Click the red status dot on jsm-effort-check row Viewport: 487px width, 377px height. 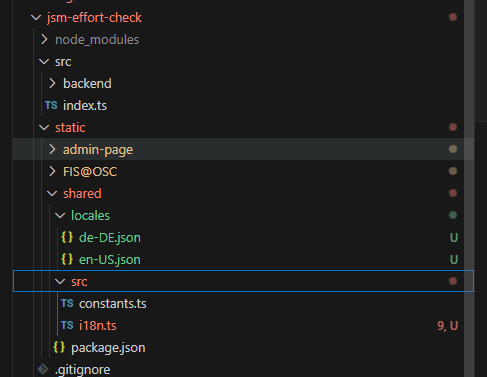point(453,17)
